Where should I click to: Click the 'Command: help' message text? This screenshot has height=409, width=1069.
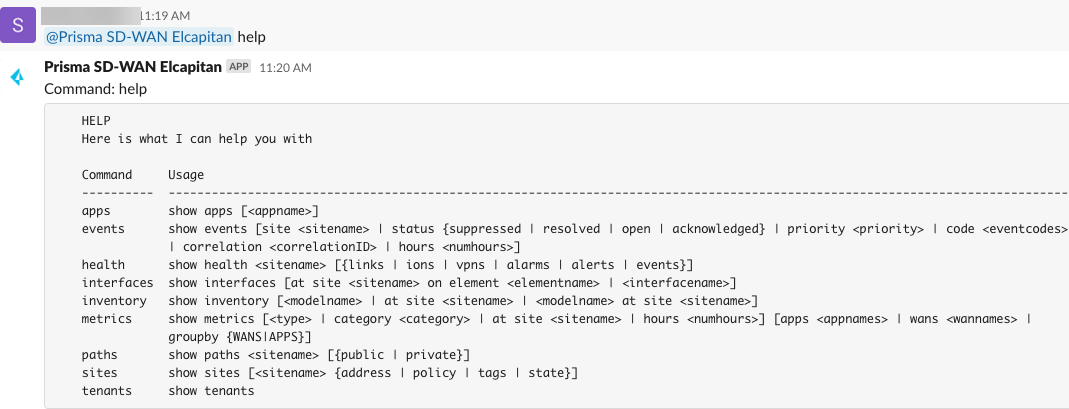tap(96, 89)
